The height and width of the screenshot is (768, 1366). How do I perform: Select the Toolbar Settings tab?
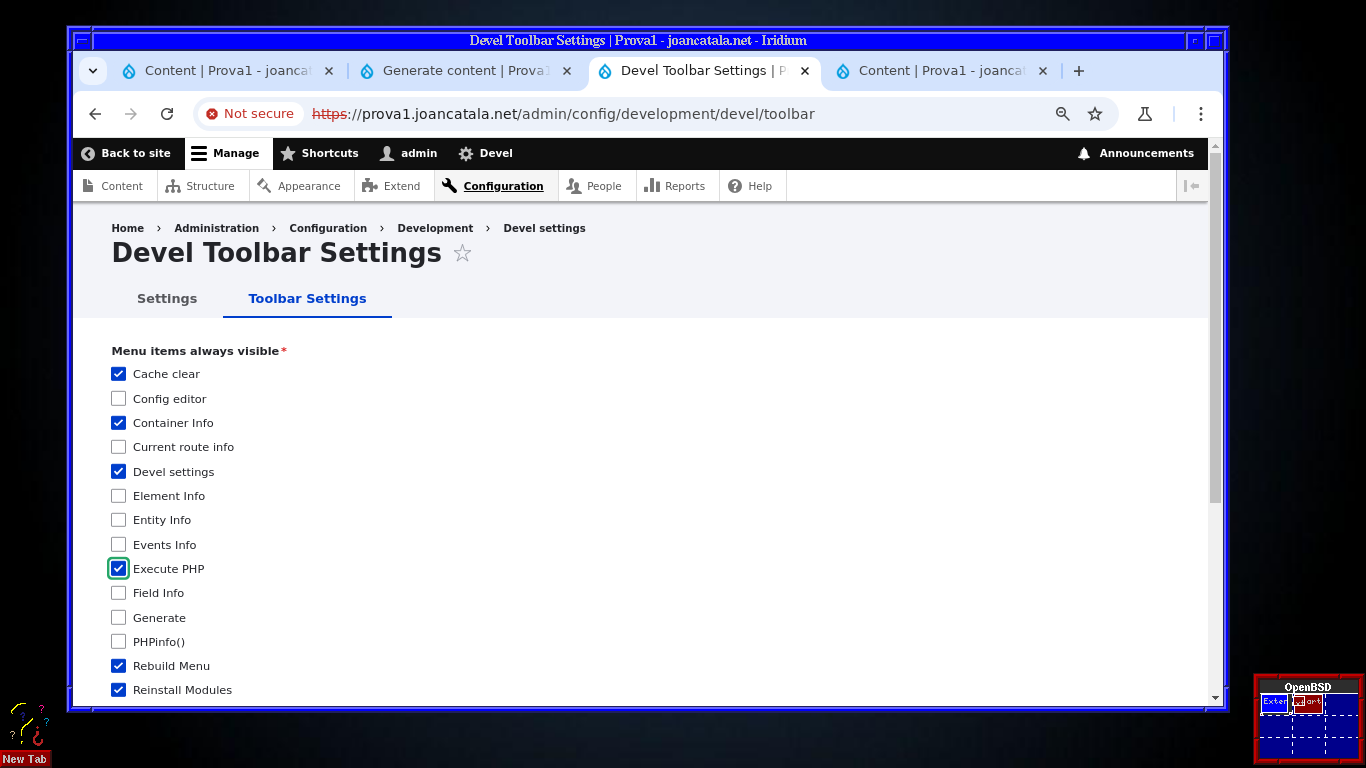(x=307, y=299)
